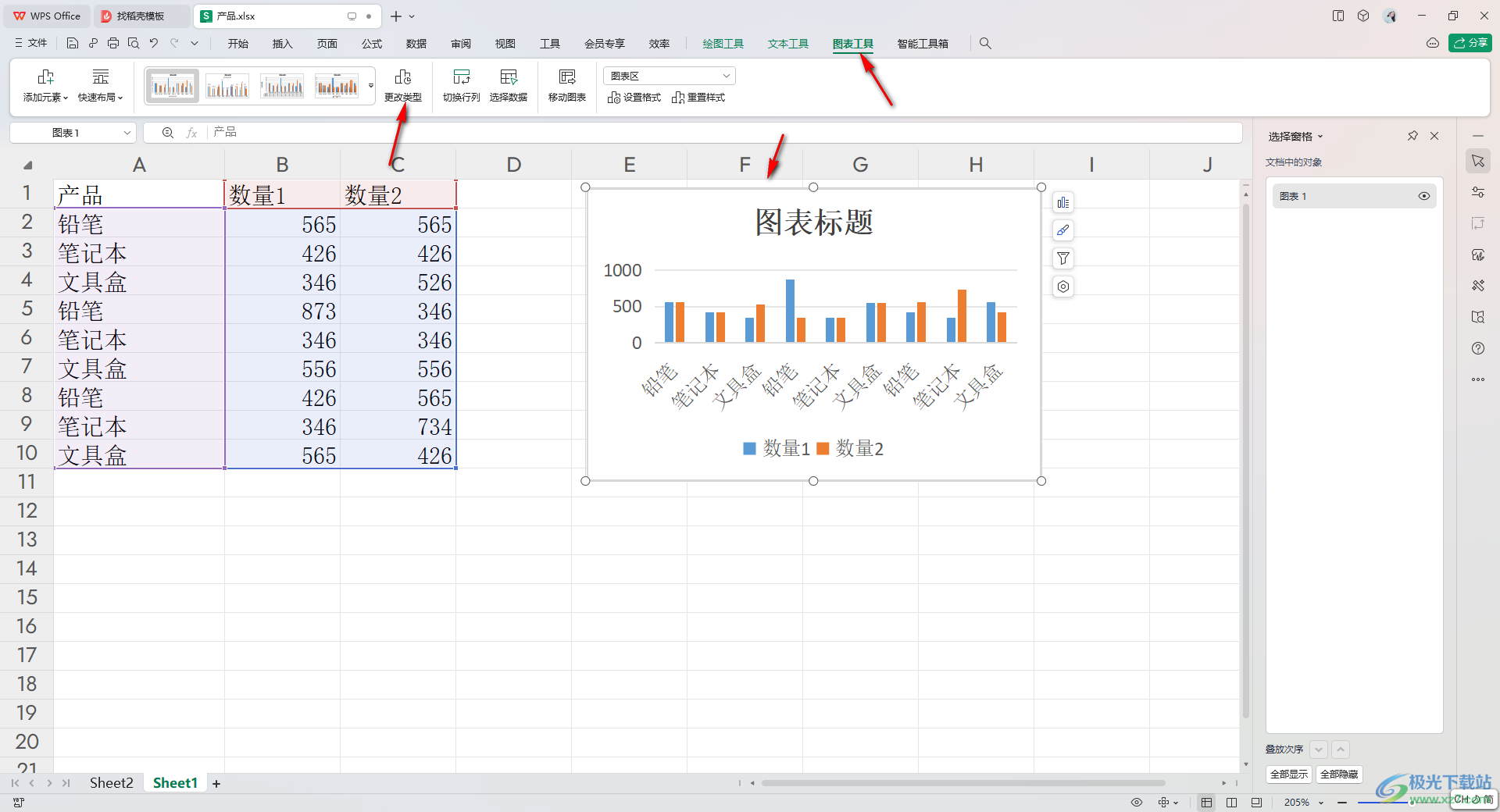Switch to 绘图工具 tab
Screen dimensions: 1500x812
[723, 44]
